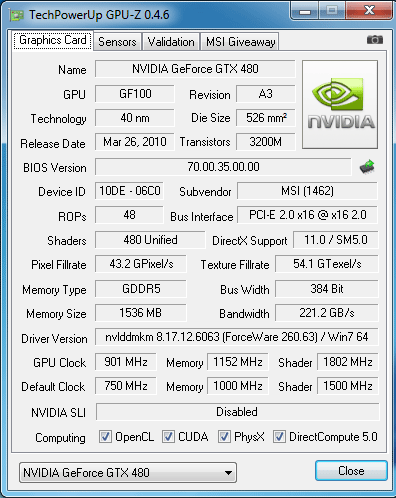Viewport: 396px width, 498px height.
Task: Toggle the OpenCL checkbox
Action: pyautogui.click(x=105, y=436)
